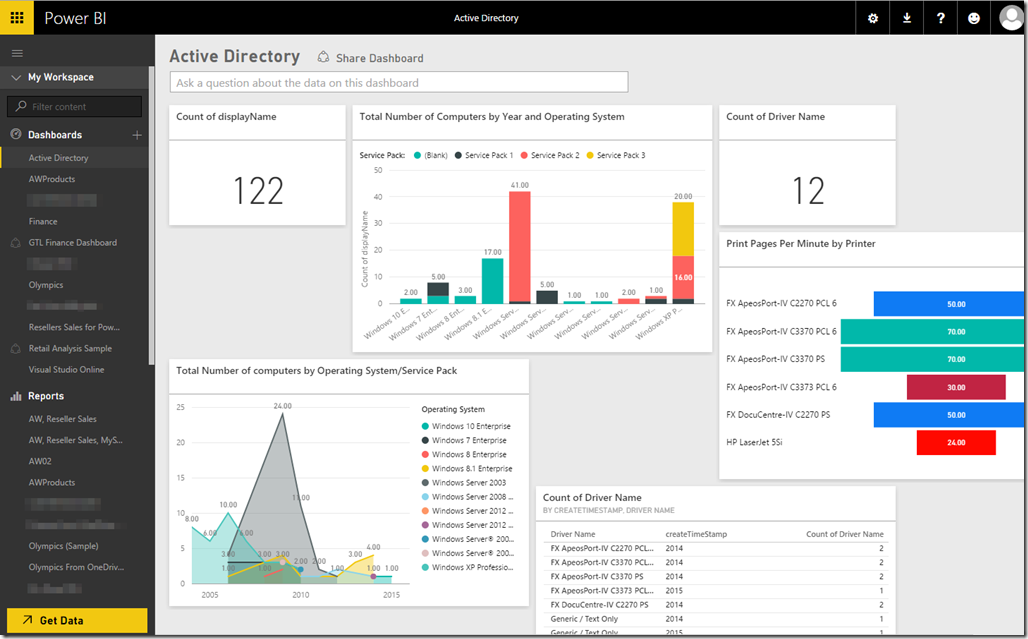Image resolution: width=1028 pixels, height=639 pixels.
Task: Click the FX DocuCentre-IV C2270 PS table row
Action: pos(716,605)
